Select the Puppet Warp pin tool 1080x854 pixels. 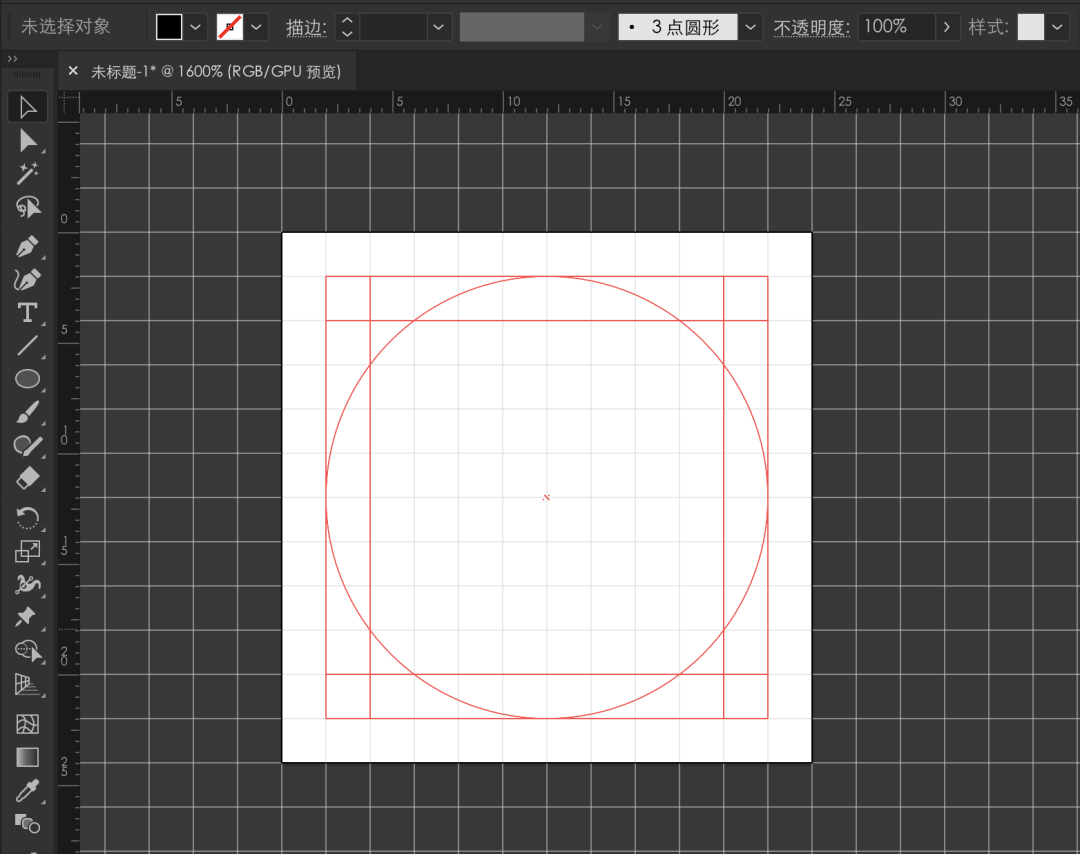pos(28,617)
